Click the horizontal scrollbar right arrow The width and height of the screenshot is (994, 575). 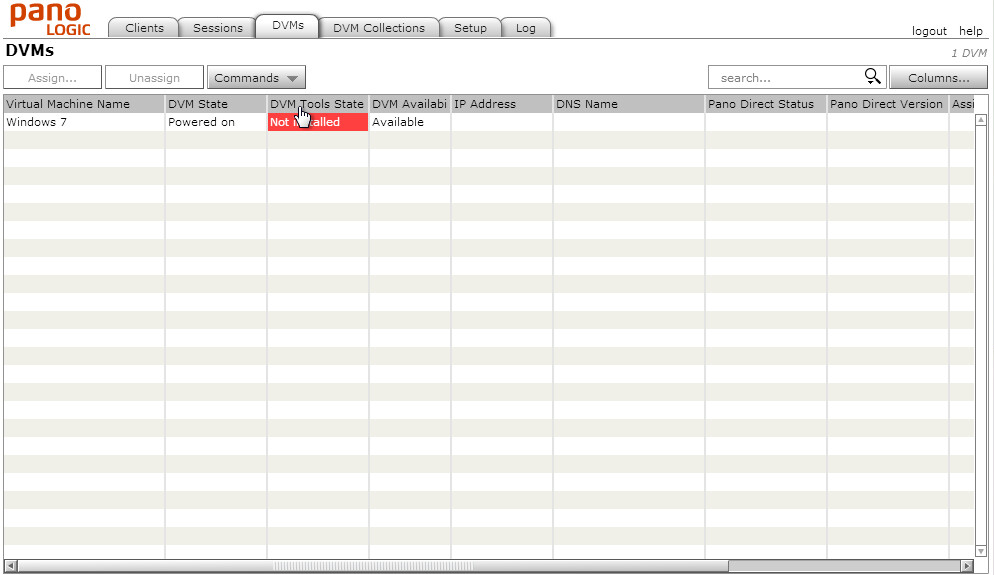[967, 565]
